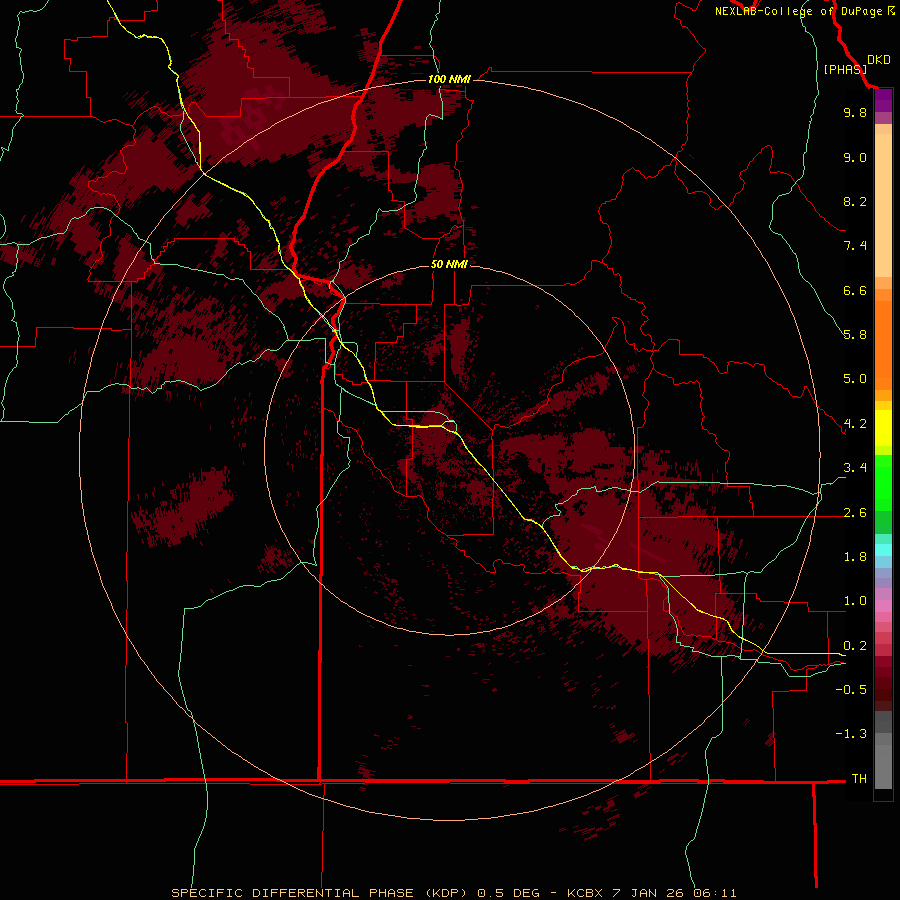900x900 pixels.
Task: Click the 9.0 legend value
Action: [x=855, y=157]
